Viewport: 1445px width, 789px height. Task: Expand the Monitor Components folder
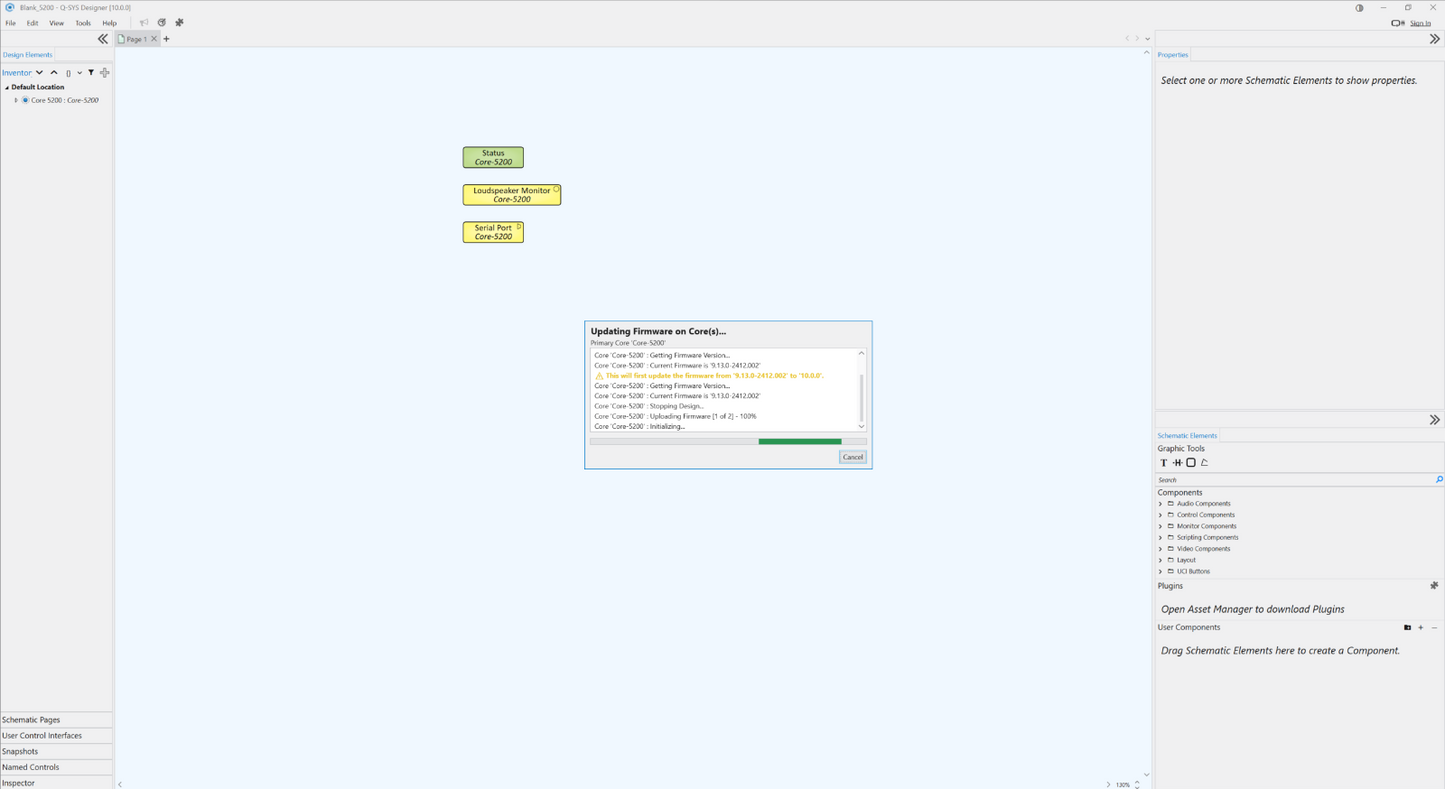point(1160,526)
